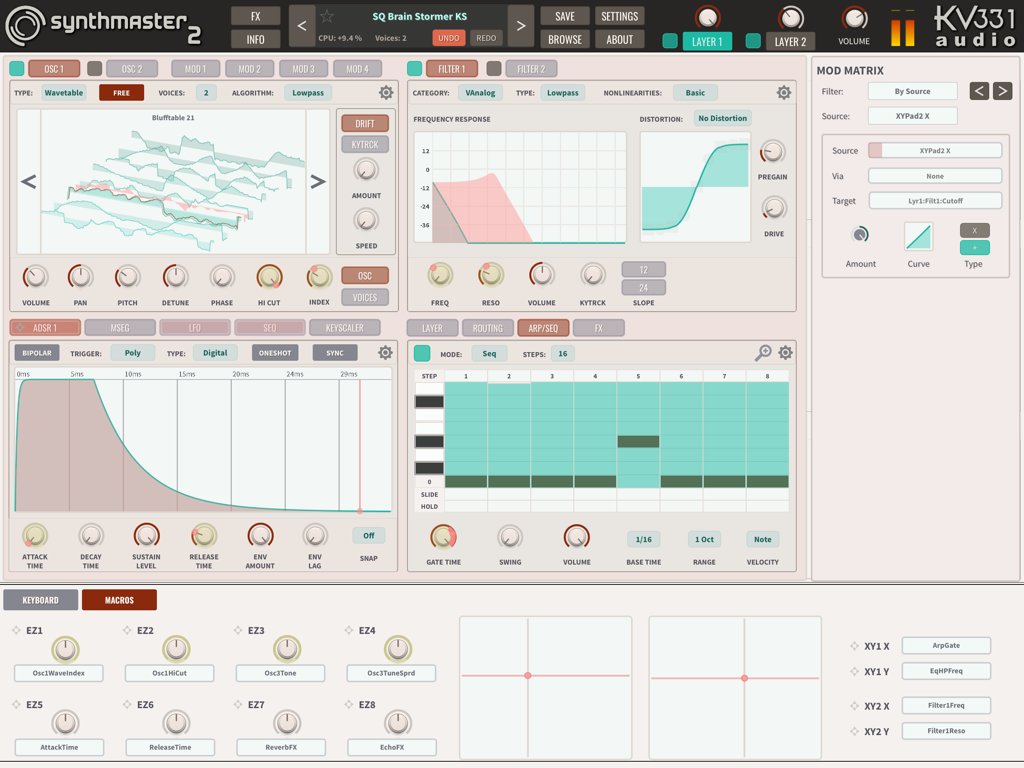The image size is (1024, 768).
Task: Open the Filter 1 settings gear
Action: [x=786, y=91]
